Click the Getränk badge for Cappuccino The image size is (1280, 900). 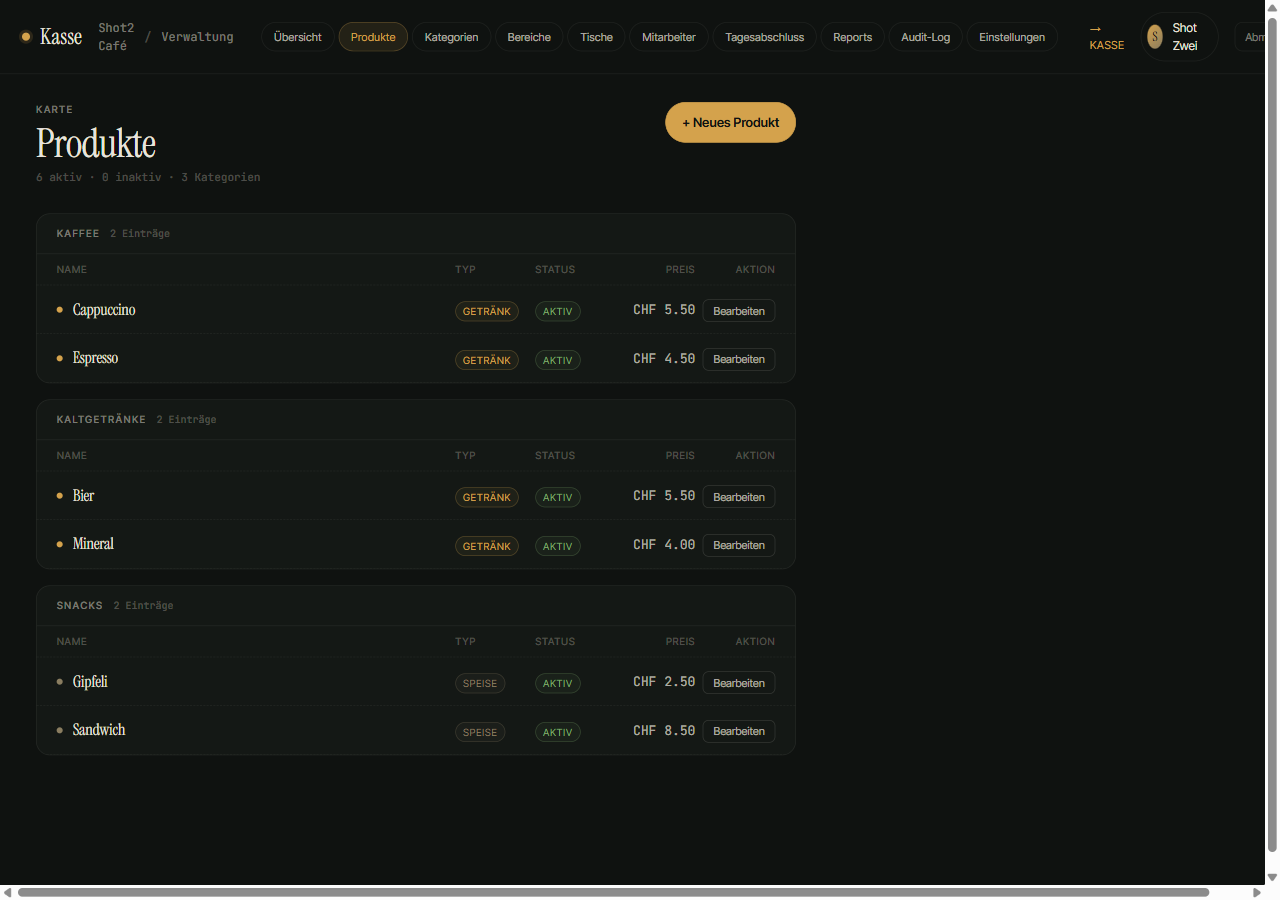pos(487,311)
